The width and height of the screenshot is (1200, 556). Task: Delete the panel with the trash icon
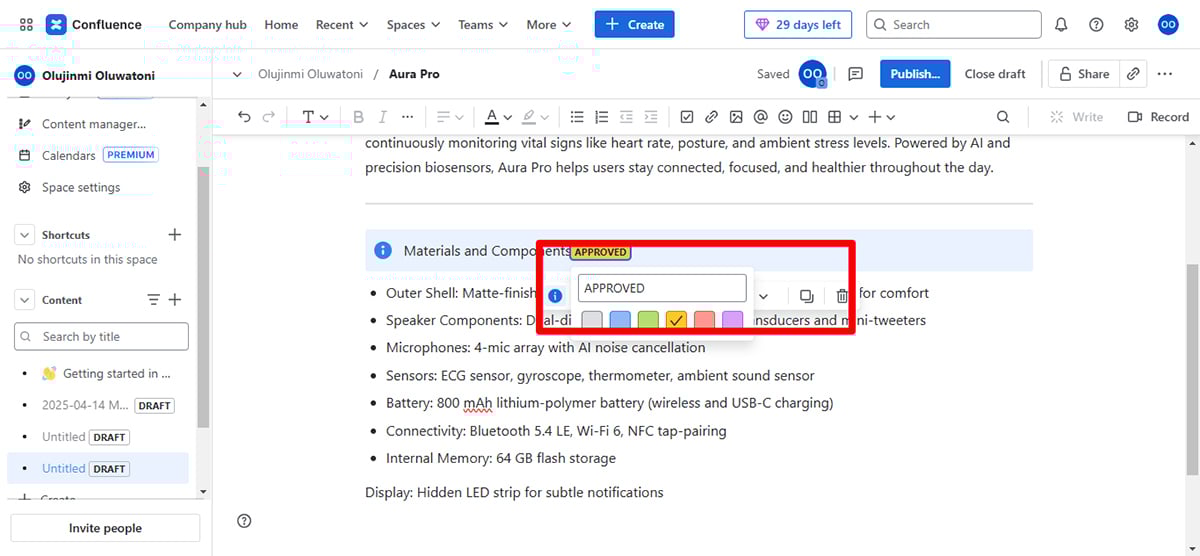point(842,296)
